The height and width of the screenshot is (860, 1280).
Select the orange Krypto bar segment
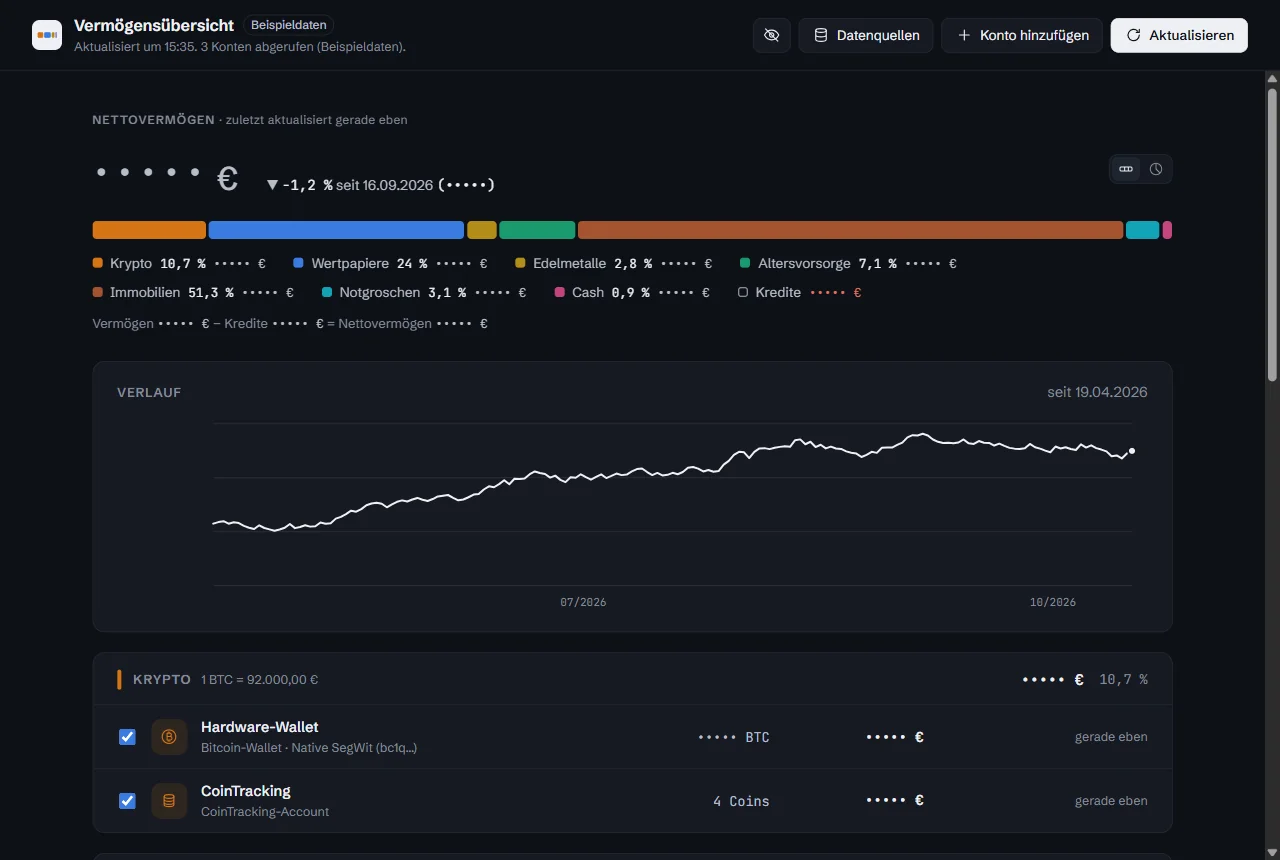(149, 230)
